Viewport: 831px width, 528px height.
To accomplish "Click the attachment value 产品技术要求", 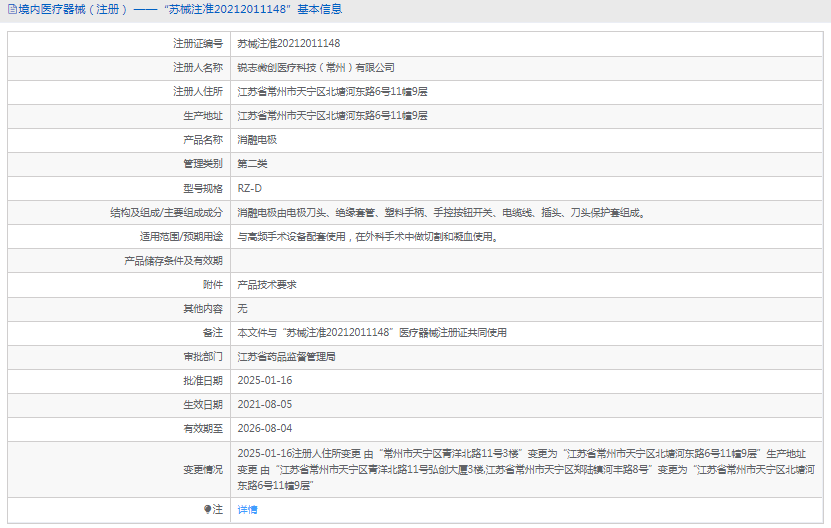I will pos(267,285).
